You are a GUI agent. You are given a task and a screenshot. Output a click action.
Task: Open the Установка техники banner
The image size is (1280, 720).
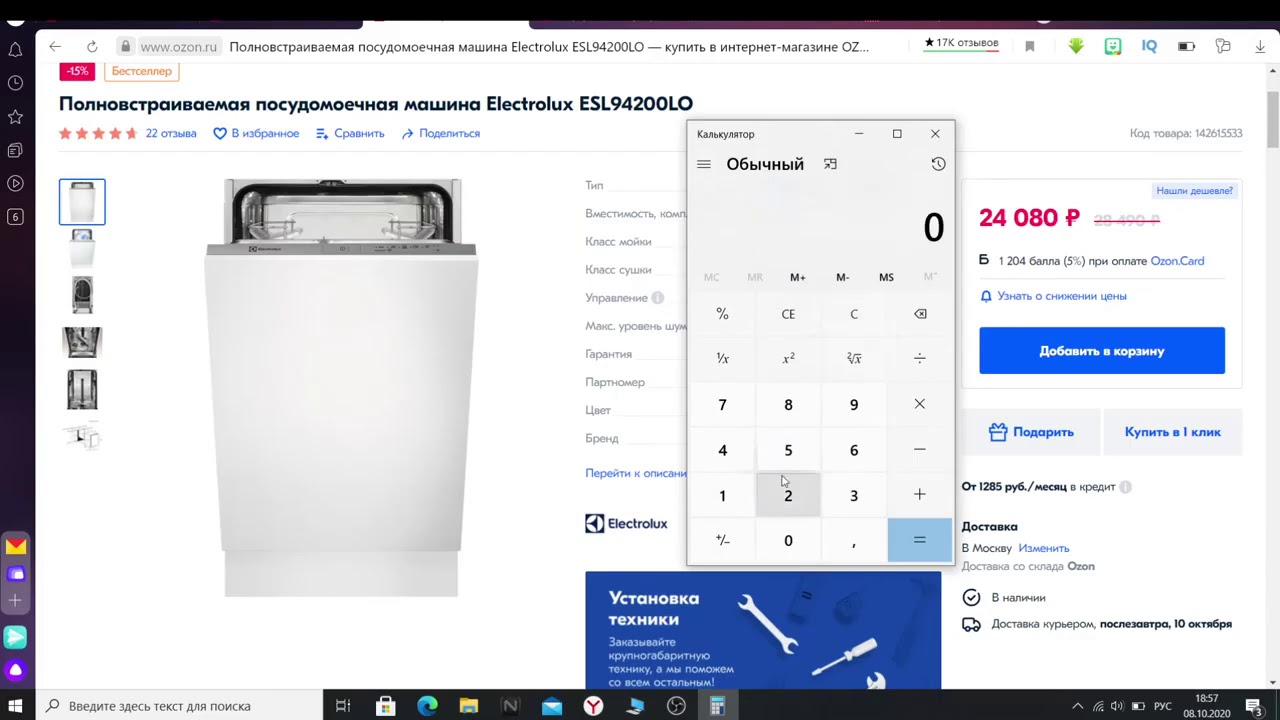coord(763,630)
